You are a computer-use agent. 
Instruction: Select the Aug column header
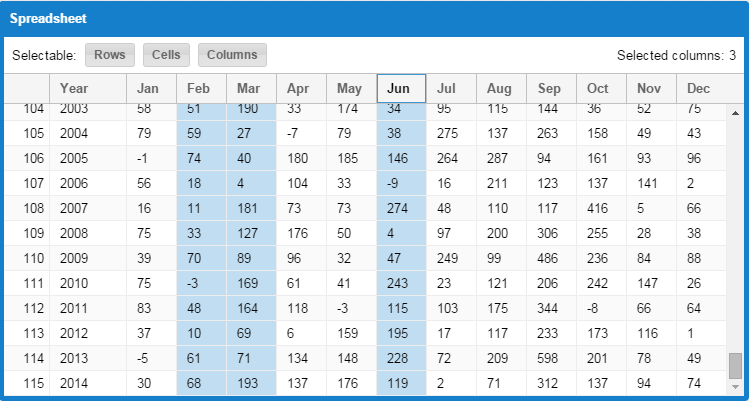[x=499, y=88]
